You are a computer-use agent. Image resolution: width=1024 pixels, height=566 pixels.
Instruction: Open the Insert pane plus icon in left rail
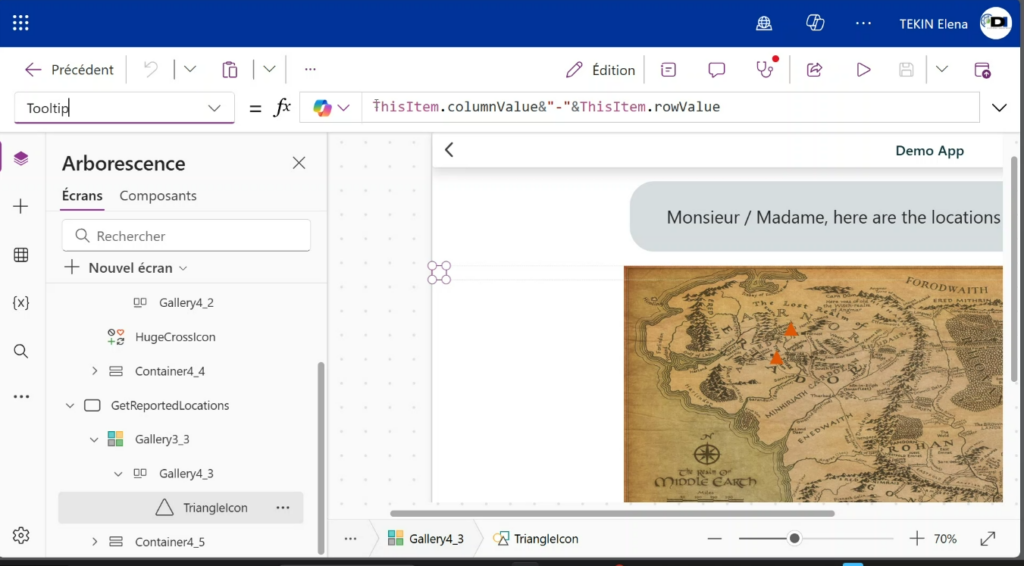coord(21,206)
